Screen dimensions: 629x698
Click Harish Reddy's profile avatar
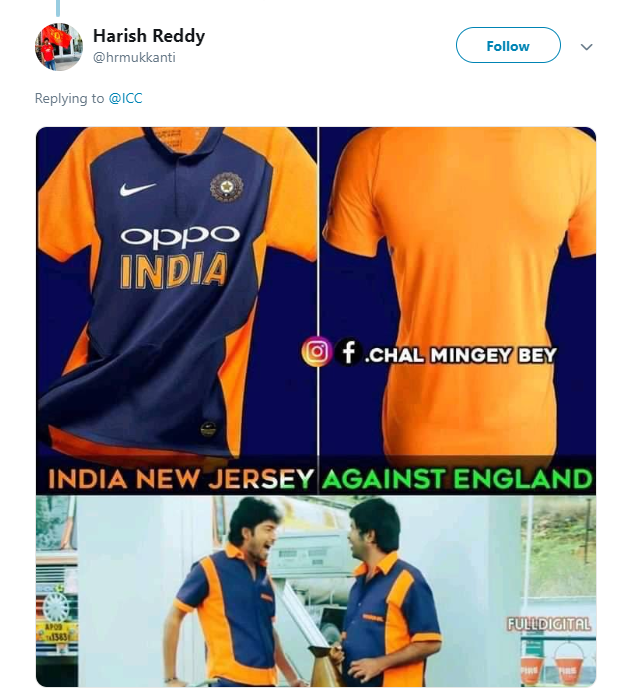point(58,47)
